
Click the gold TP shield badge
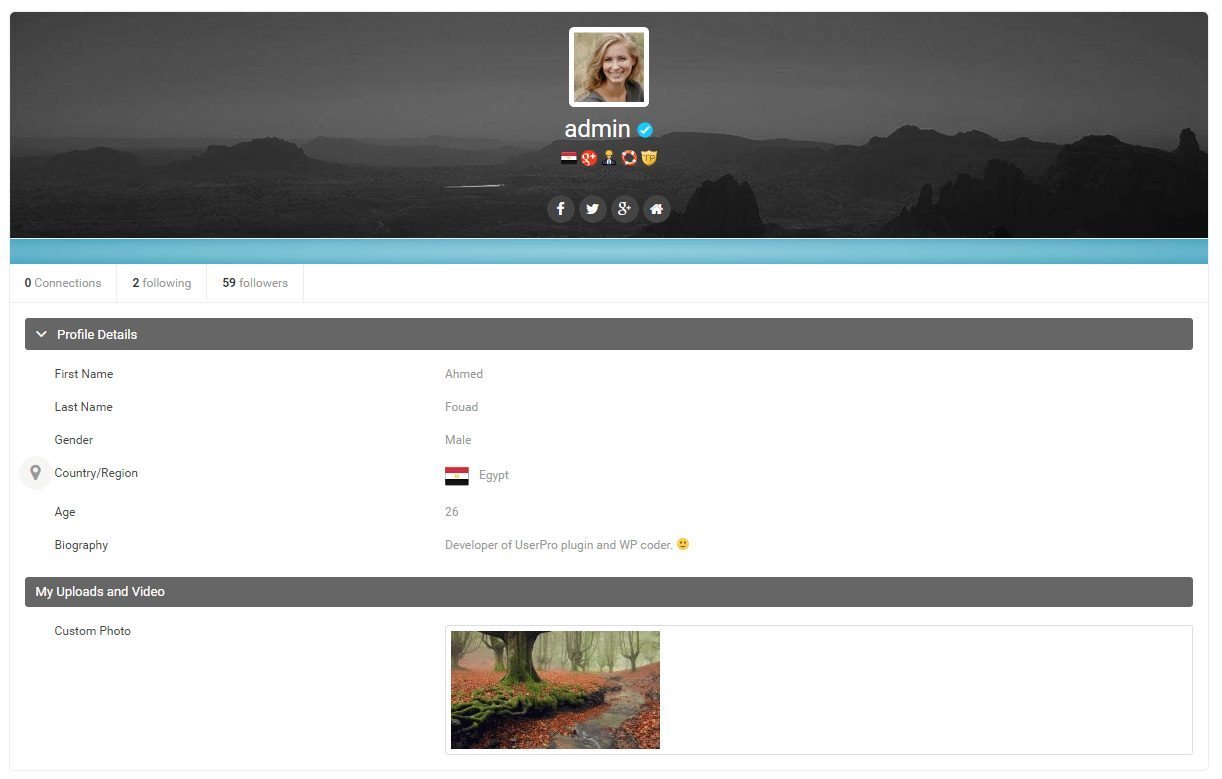[649, 158]
